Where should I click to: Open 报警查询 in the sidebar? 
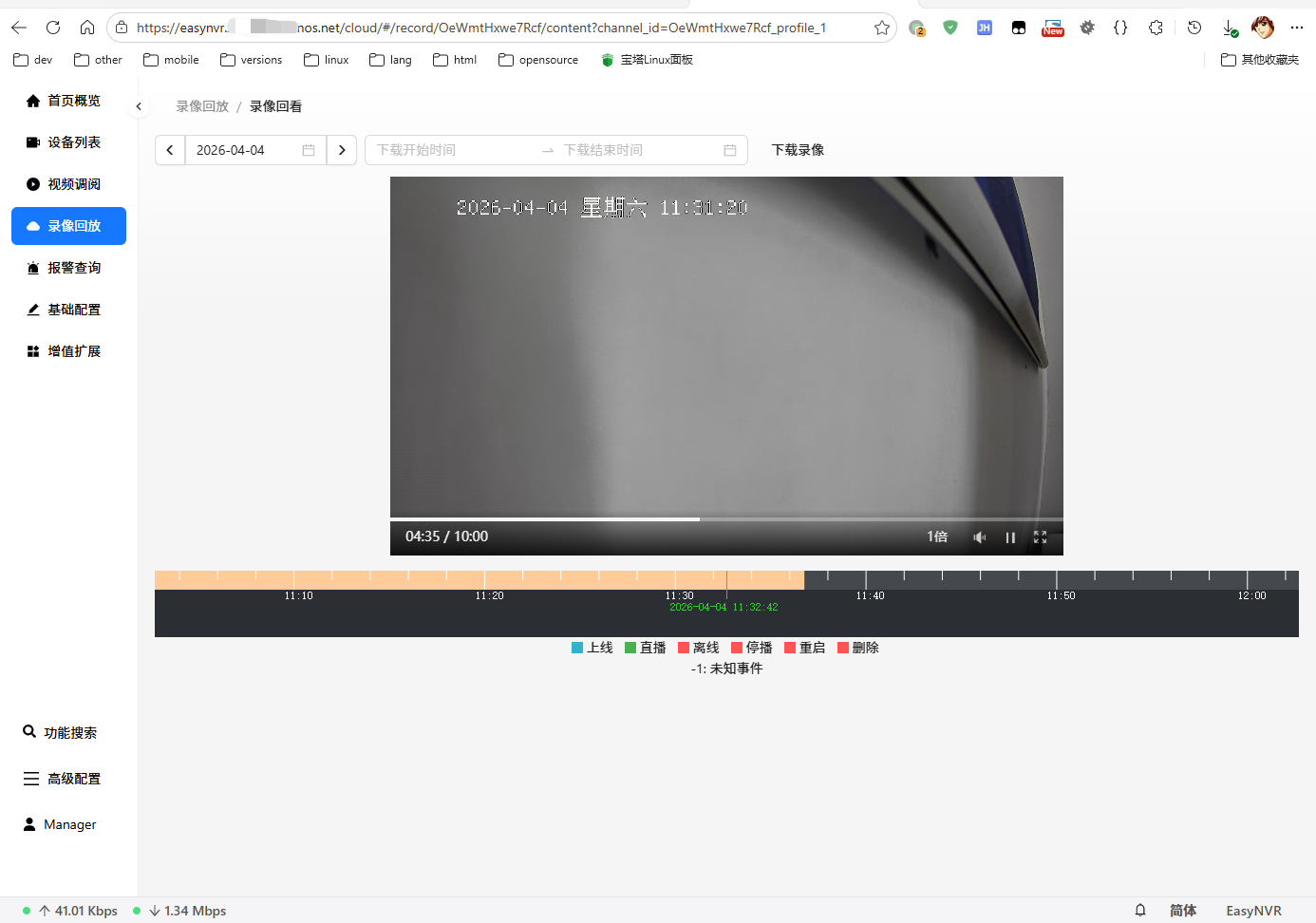click(x=68, y=268)
